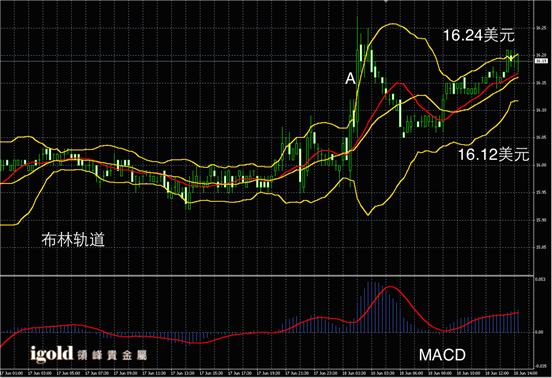Click the 16.00 price axis label
The image size is (552, 378).
point(541,165)
